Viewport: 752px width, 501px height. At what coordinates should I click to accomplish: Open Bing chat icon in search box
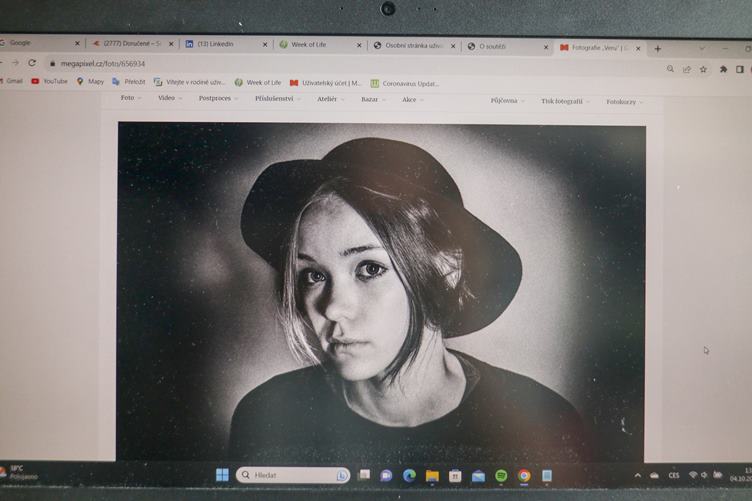(x=341, y=475)
